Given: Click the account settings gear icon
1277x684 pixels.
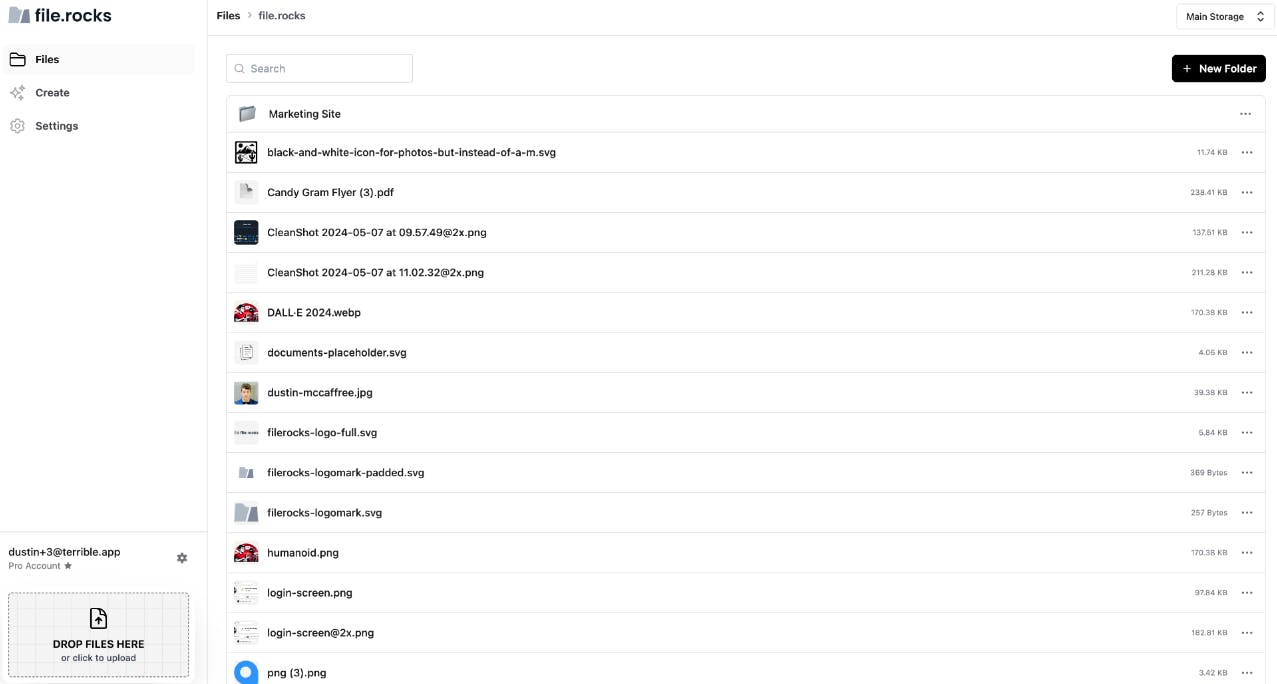Looking at the screenshot, I should pyautogui.click(x=182, y=558).
